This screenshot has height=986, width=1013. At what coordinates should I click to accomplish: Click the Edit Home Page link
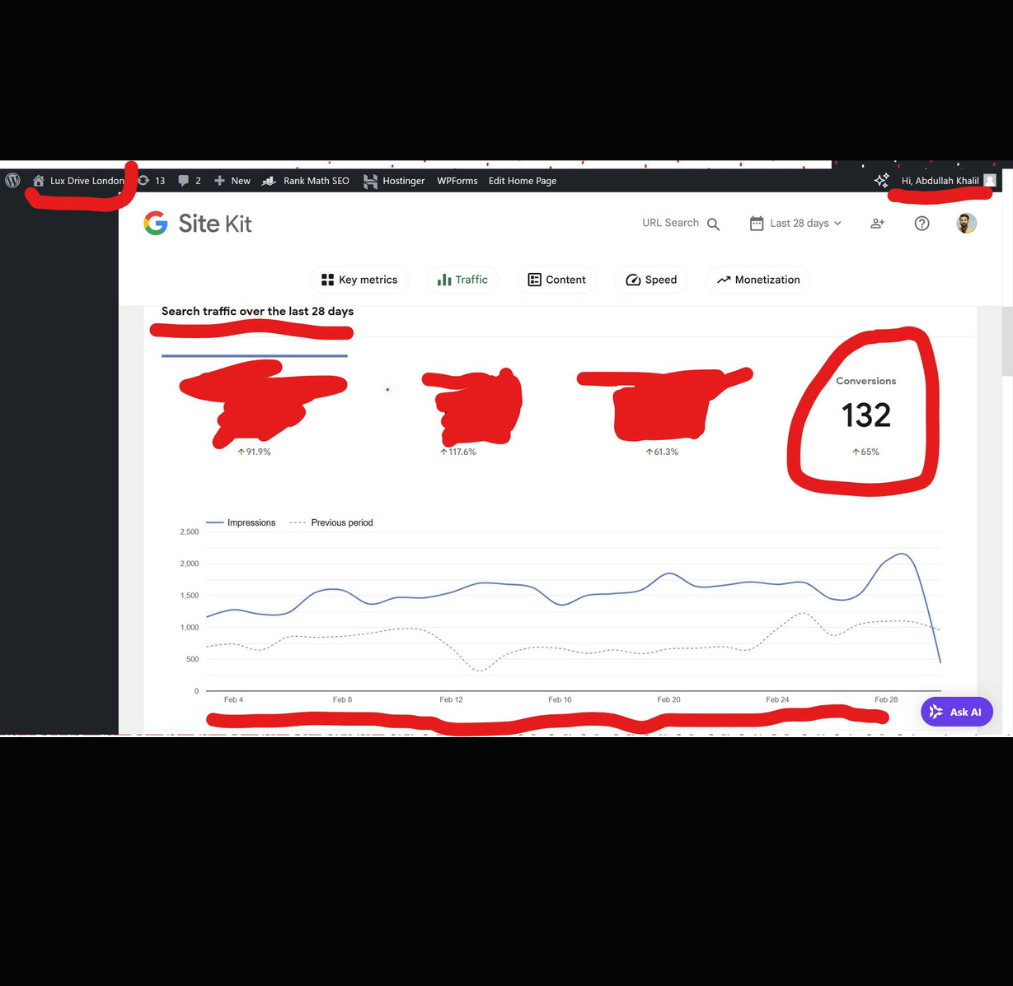[522, 180]
